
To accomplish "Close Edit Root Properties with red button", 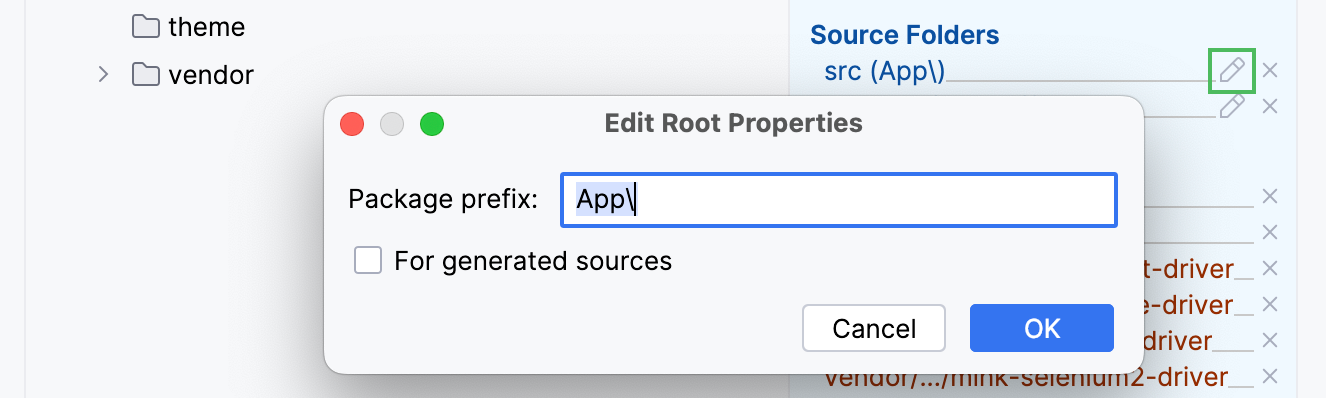I will [x=352, y=124].
